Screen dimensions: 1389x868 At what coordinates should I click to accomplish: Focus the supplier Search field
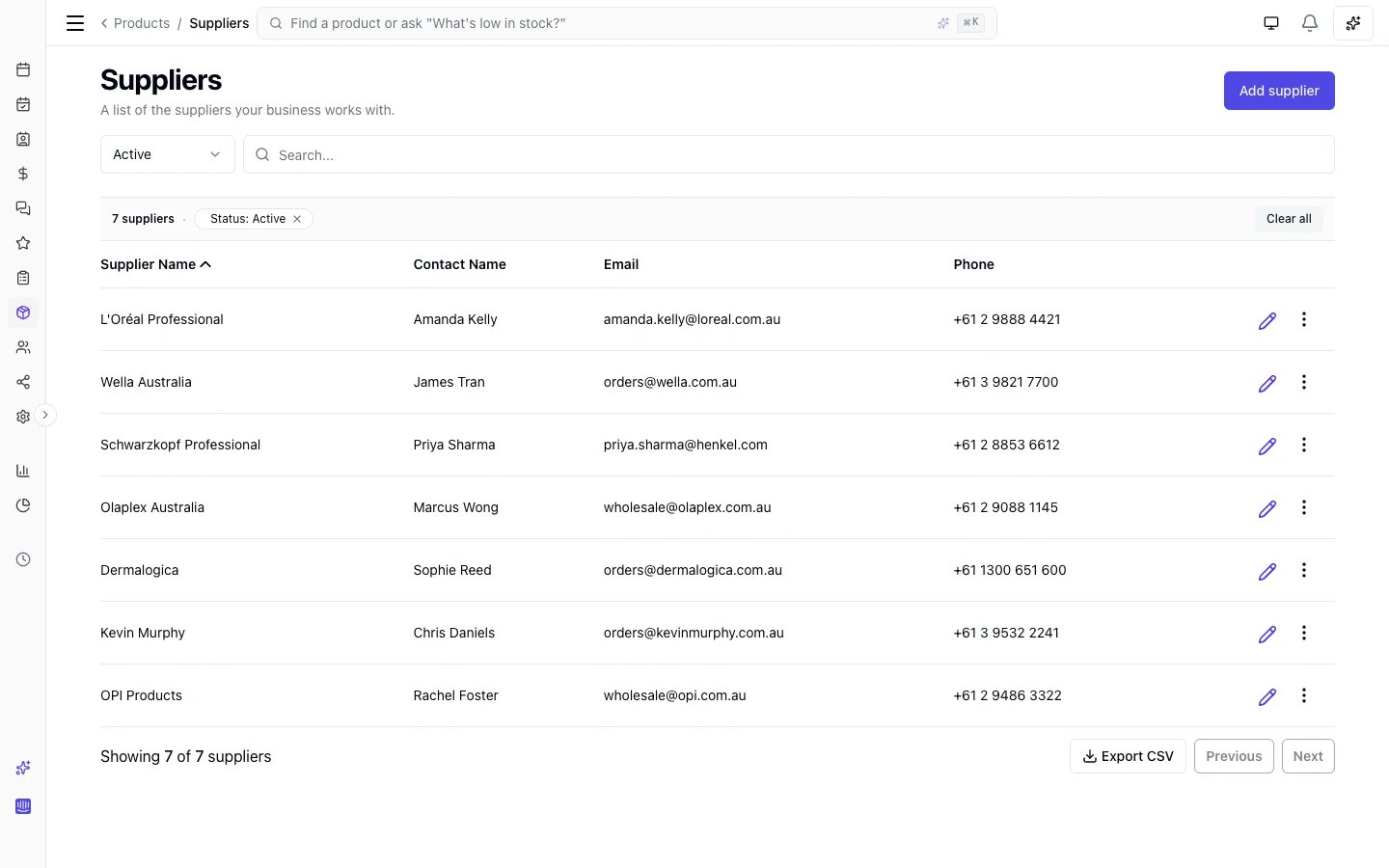click(x=789, y=154)
